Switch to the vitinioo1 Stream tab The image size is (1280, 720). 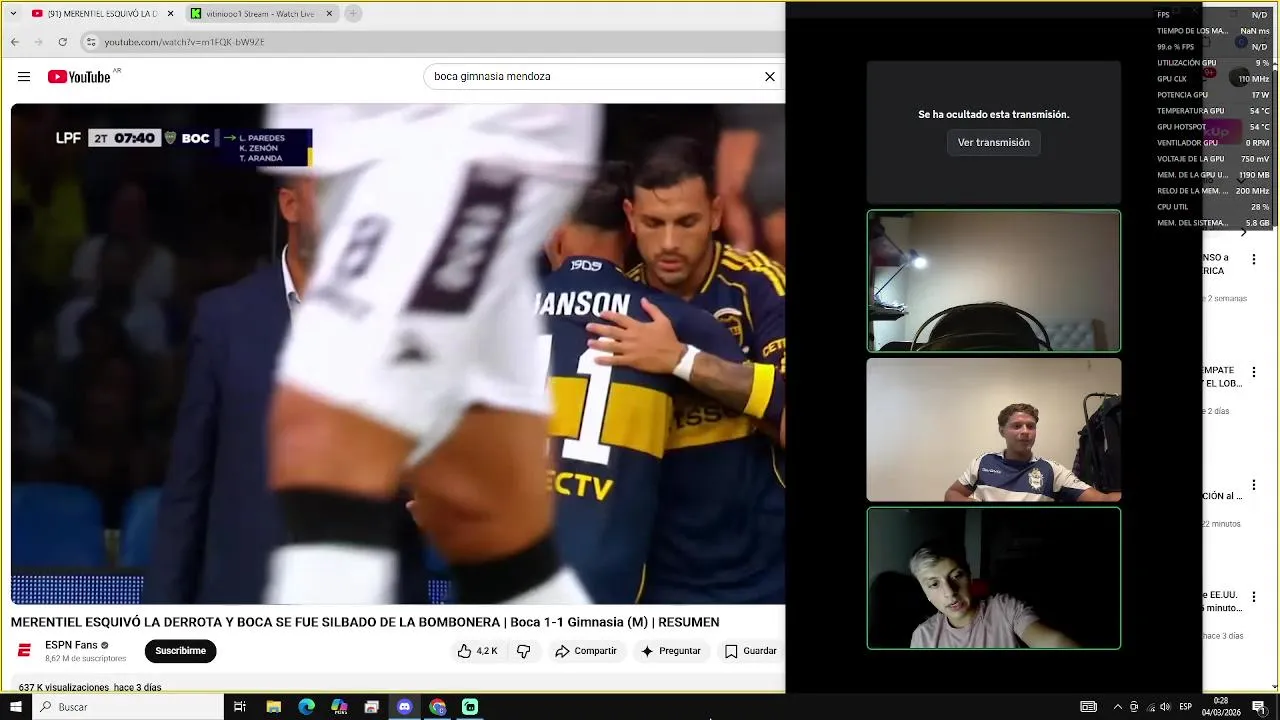pos(263,14)
